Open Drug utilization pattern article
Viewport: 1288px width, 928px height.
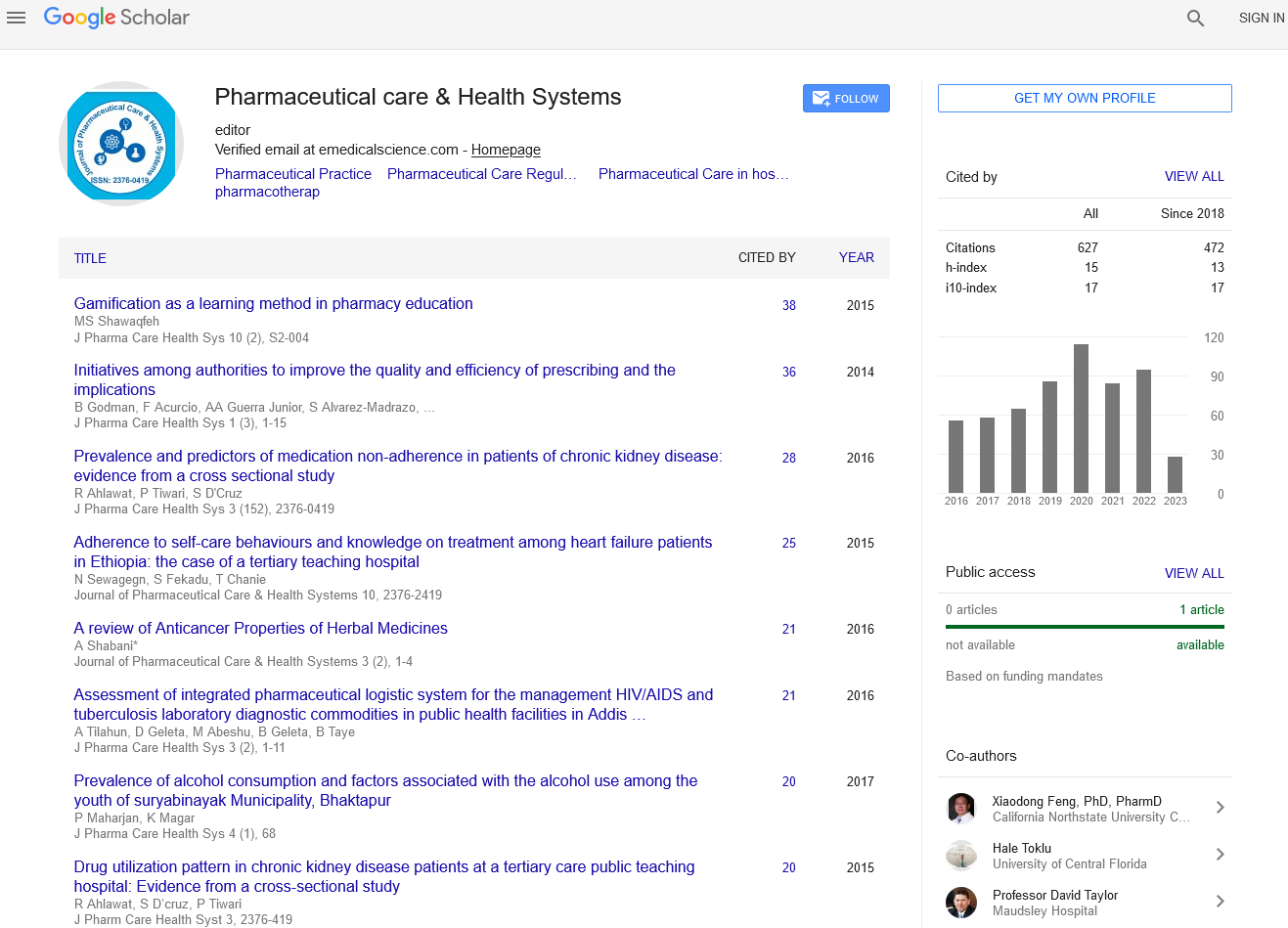click(384, 876)
